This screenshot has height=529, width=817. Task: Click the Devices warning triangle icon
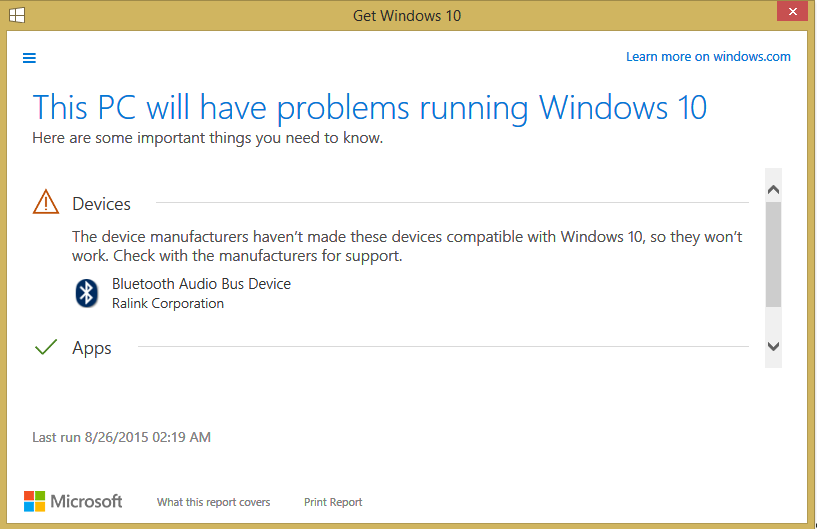pyautogui.click(x=46, y=203)
